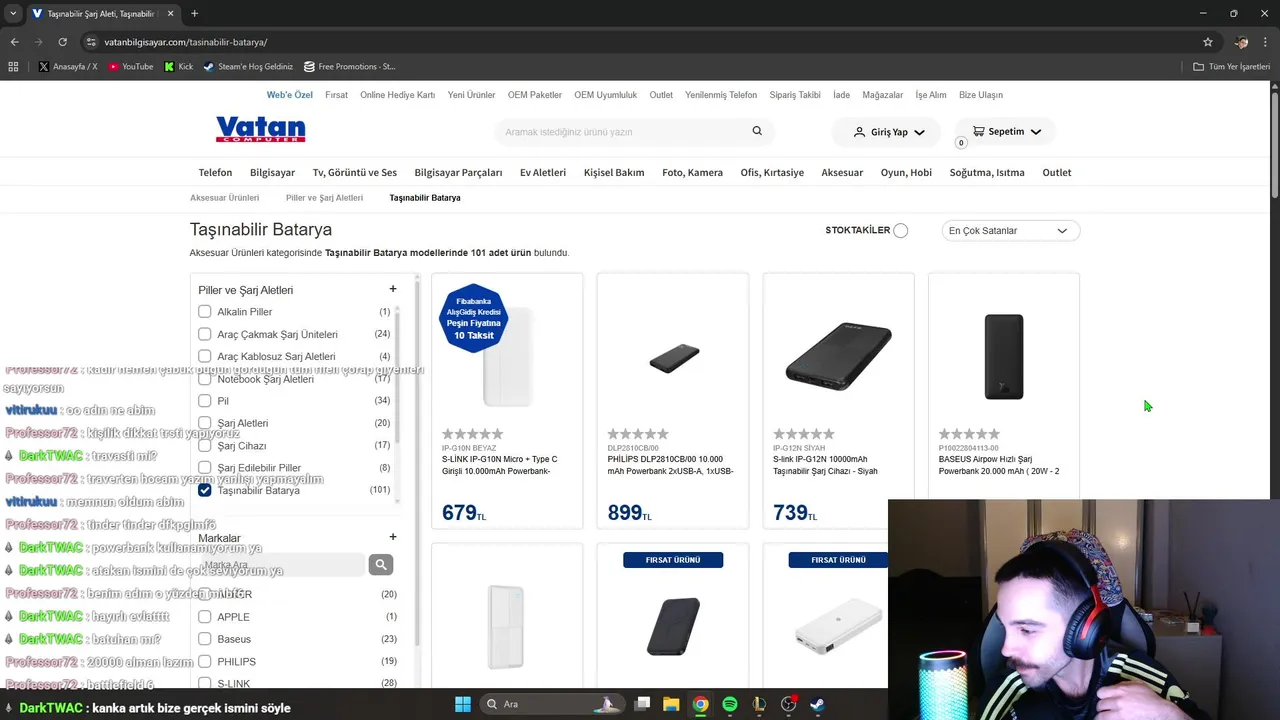Click the shopping cart icon beside Sepetim

[x=978, y=131]
